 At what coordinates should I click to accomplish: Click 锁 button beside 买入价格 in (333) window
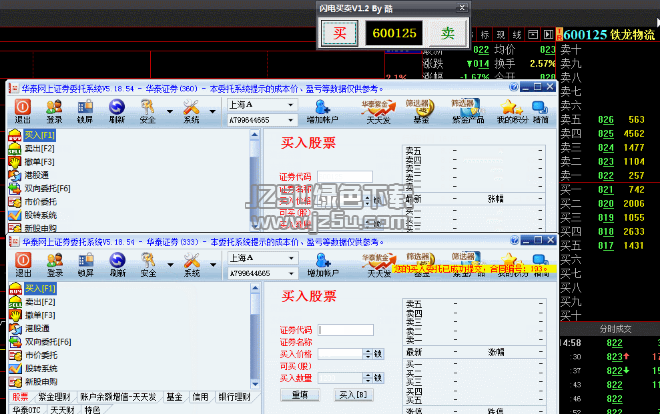coord(378,354)
